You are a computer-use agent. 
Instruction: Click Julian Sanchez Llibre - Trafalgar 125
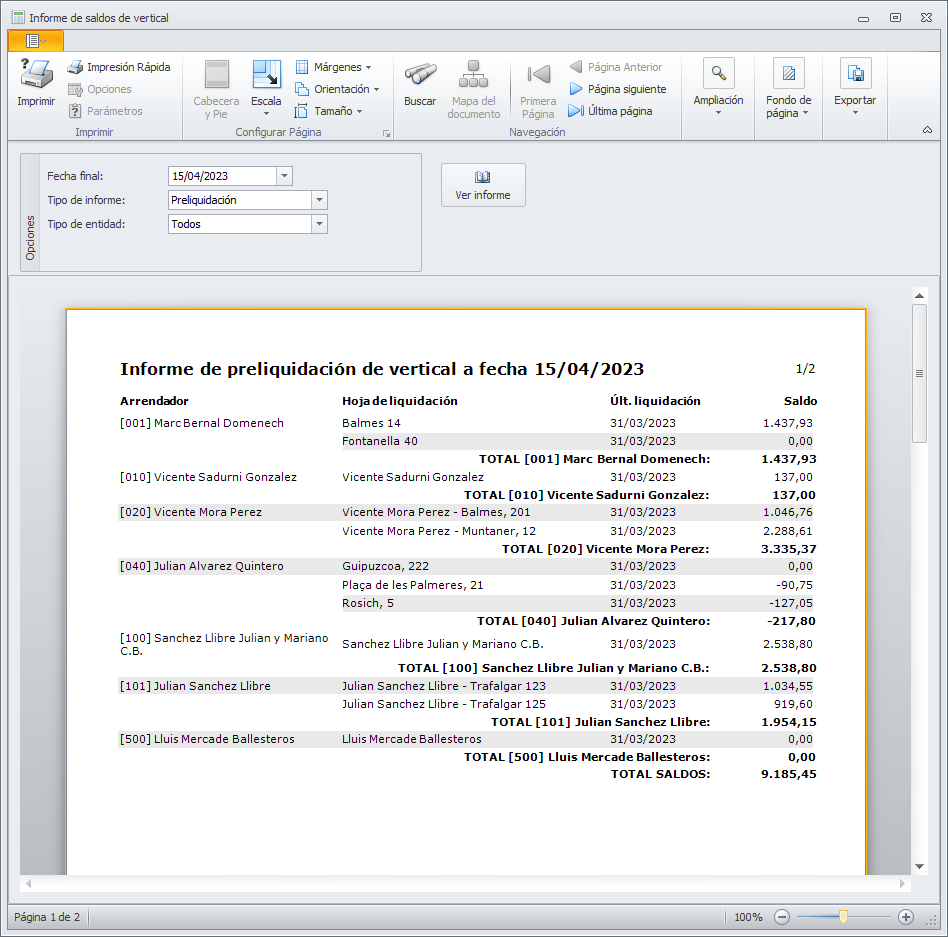click(444, 704)
